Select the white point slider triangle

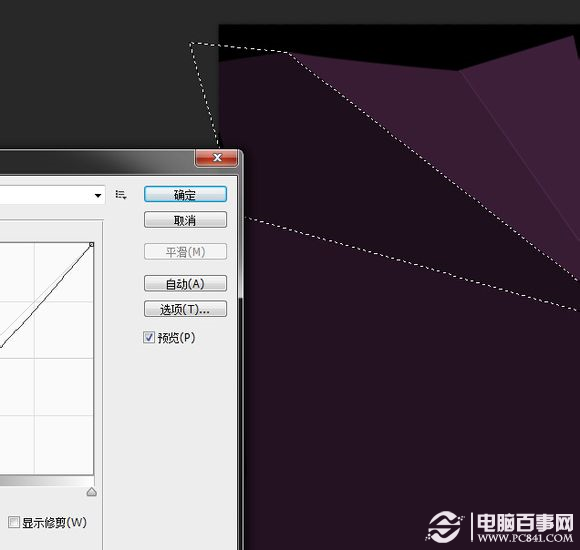click(x=91, y=492)
